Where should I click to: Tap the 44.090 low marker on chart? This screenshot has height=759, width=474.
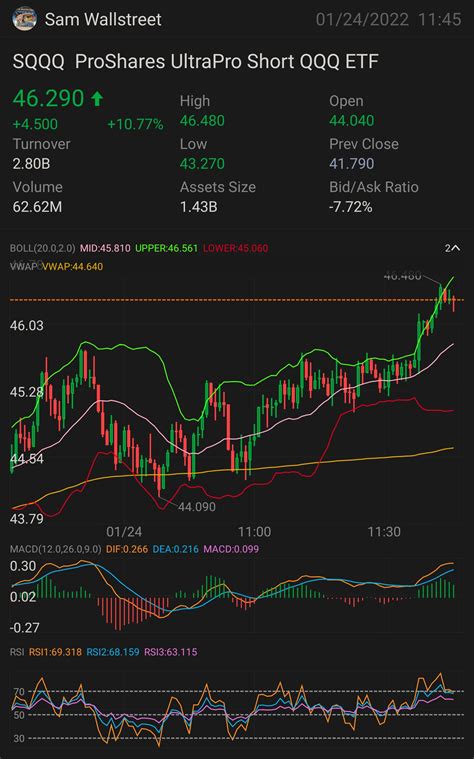pyautogui.click(x=197, y=507)
